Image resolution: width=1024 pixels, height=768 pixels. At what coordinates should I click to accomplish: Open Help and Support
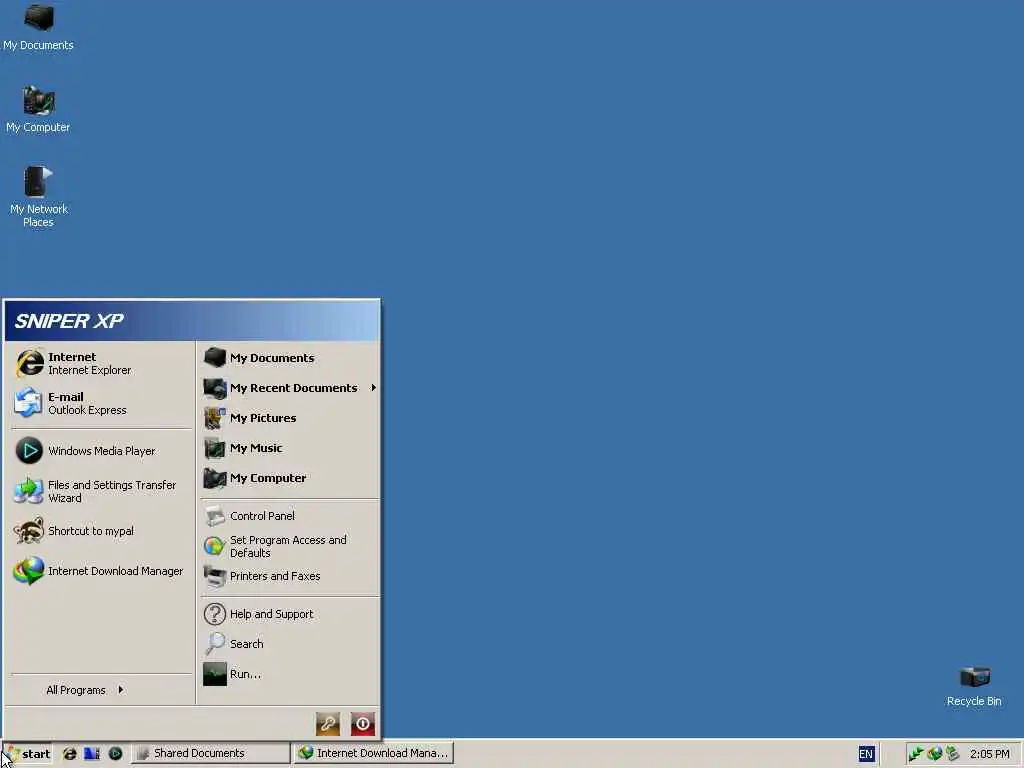pos(290,614)
